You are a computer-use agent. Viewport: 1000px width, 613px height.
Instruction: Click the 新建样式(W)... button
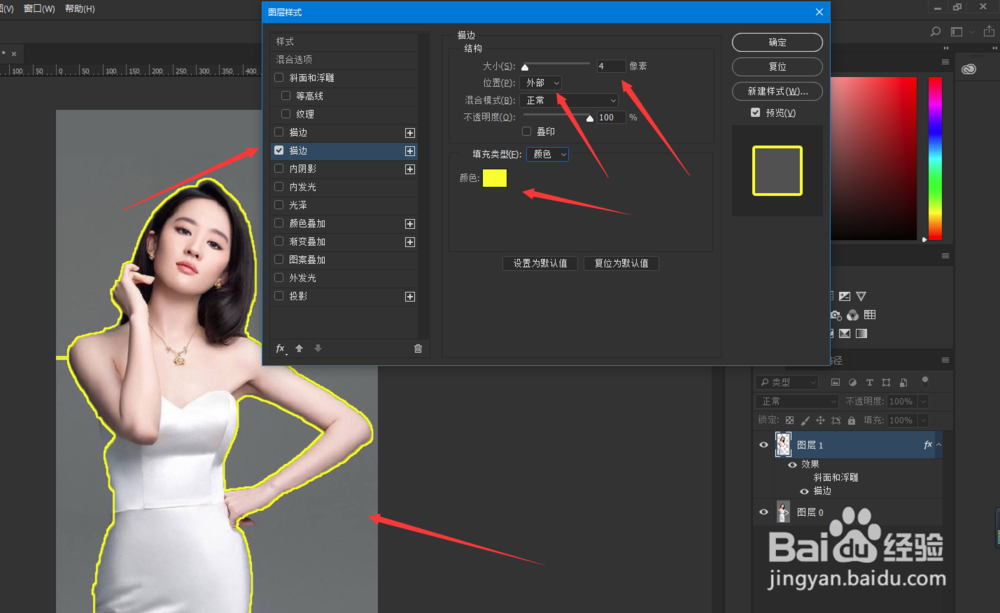click(777, 91)
